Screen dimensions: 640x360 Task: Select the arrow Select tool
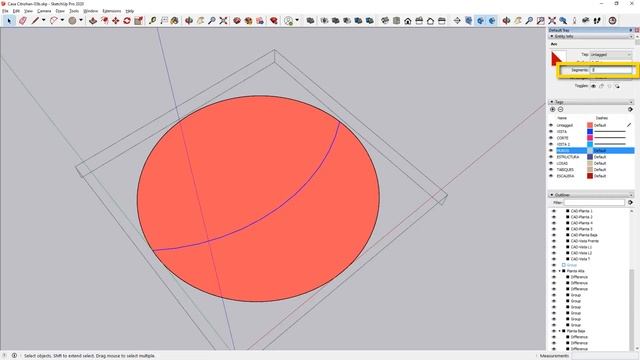tap(9, 20)
